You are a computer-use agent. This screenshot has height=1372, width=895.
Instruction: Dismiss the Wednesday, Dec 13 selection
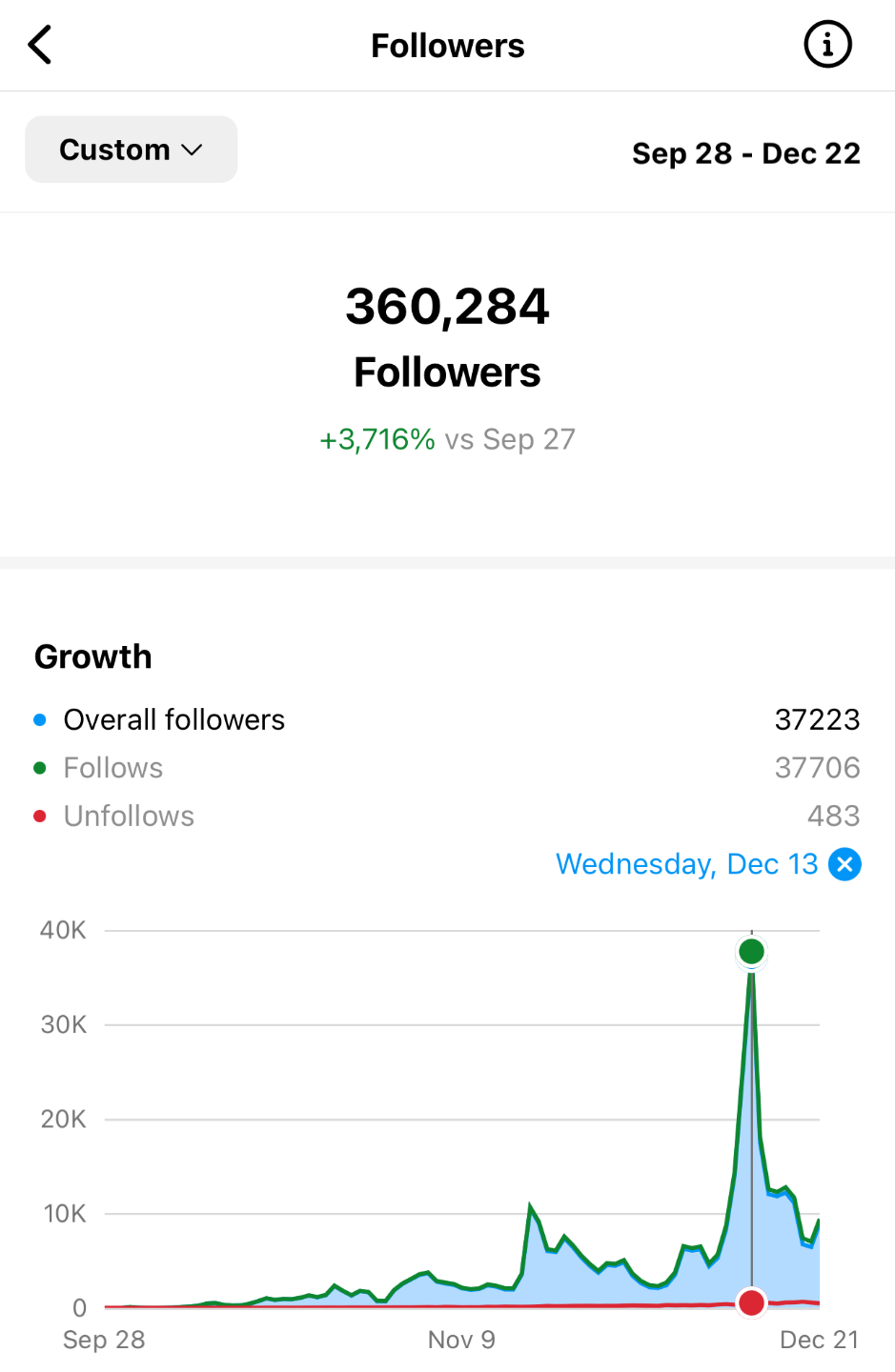[x=844, y=864]
